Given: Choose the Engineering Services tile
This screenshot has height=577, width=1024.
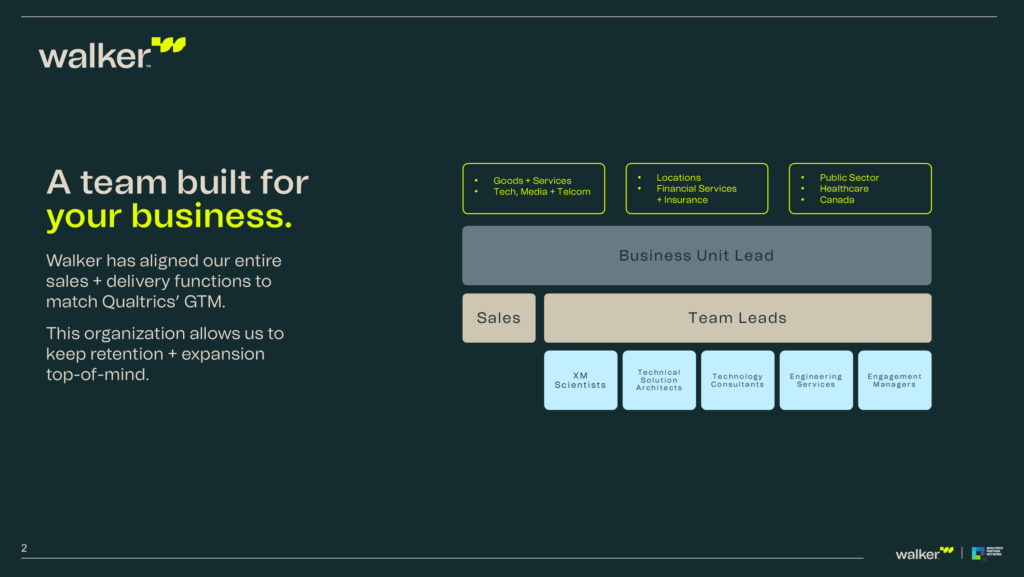Looking at the screenshot, I should (x=816, y=380).
